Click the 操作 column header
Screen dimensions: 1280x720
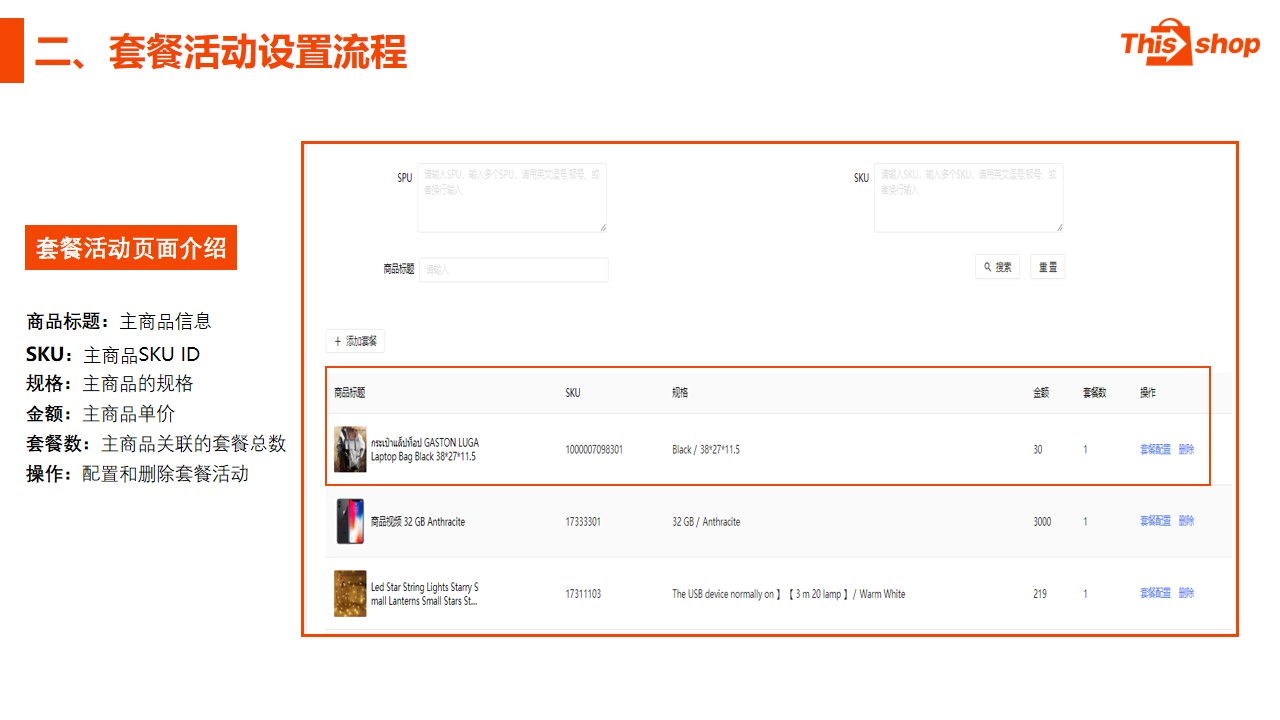click(1148, 393)
